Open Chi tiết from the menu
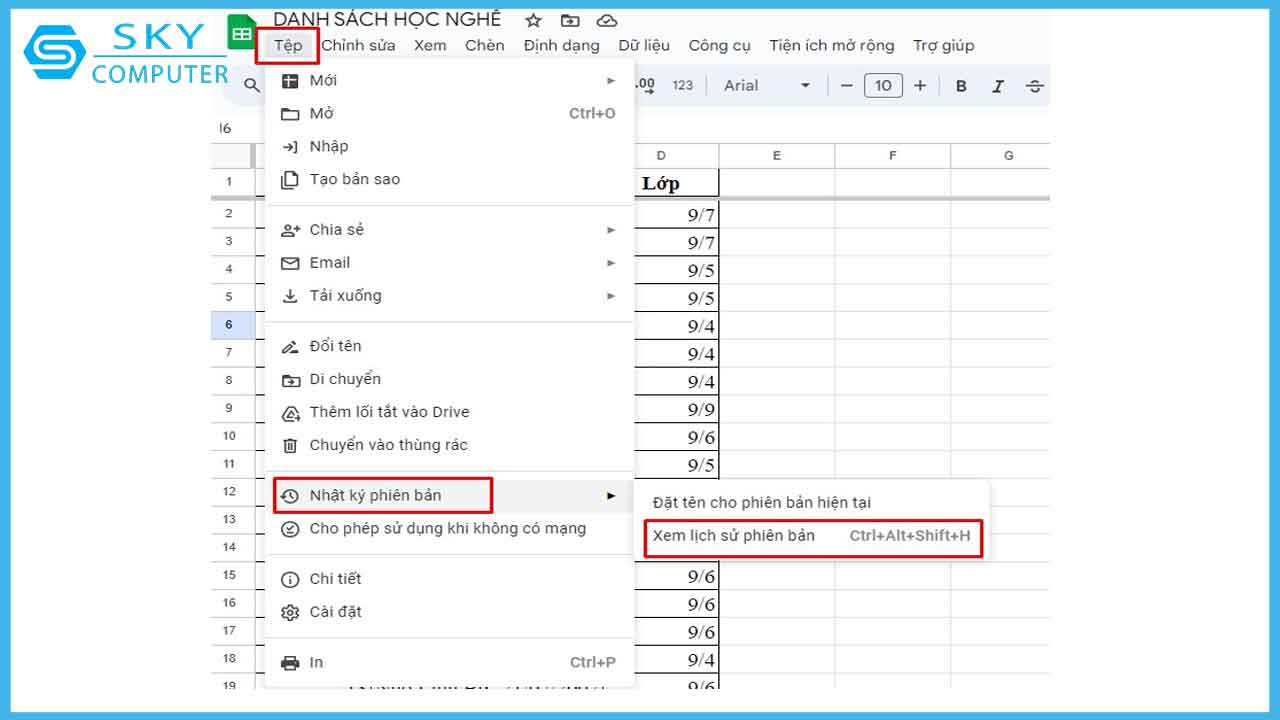1280x720 pixels. (450, 578)
